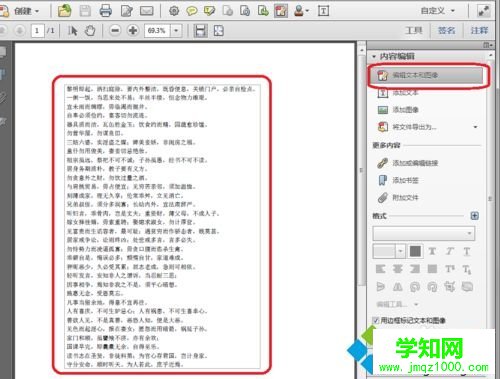Click the 添加书签 bookmark icon

point(383,180)
